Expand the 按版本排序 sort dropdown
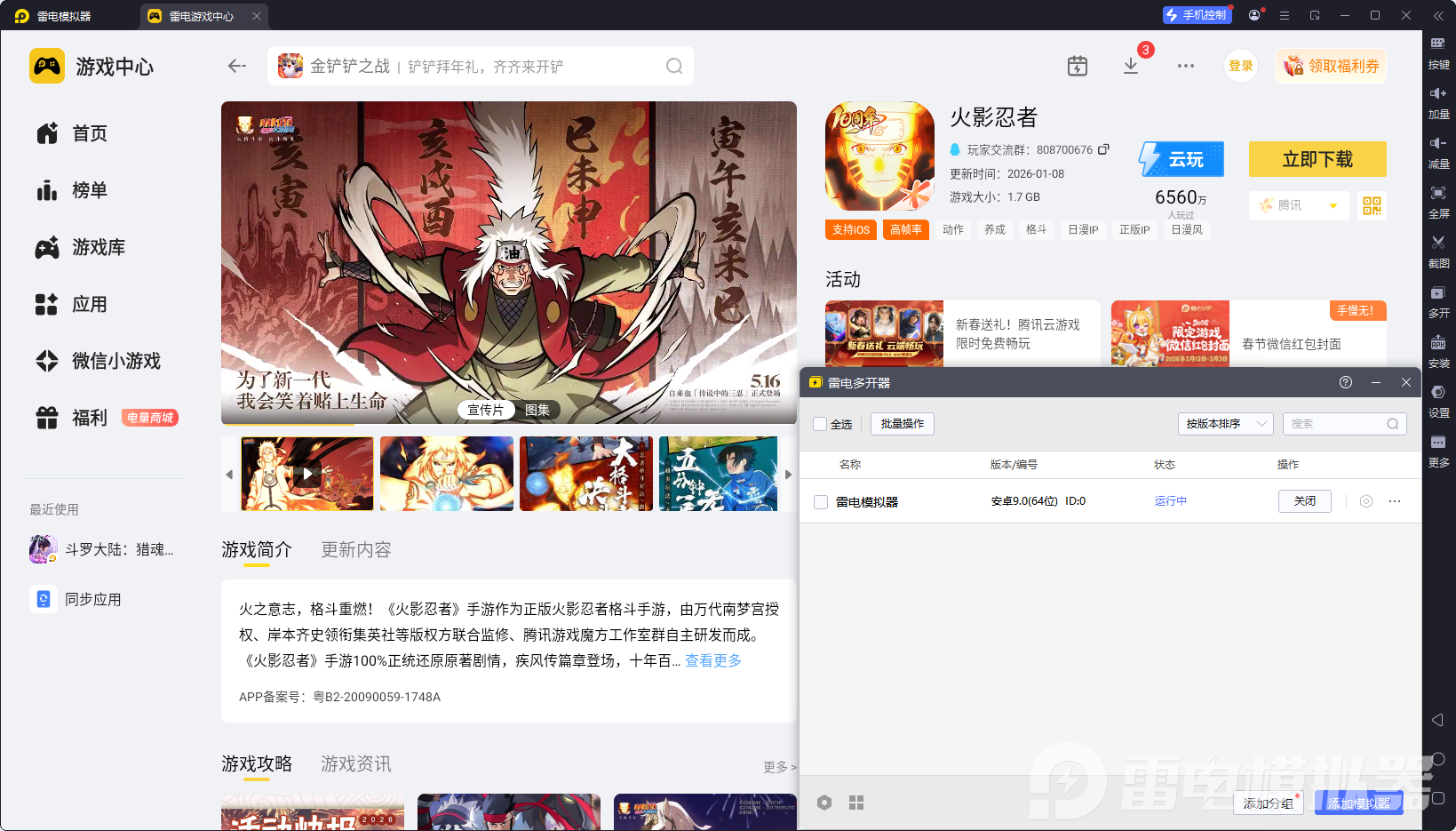Image resolution: width=1456 pixels, height=831 pixels. [1225, 424]
